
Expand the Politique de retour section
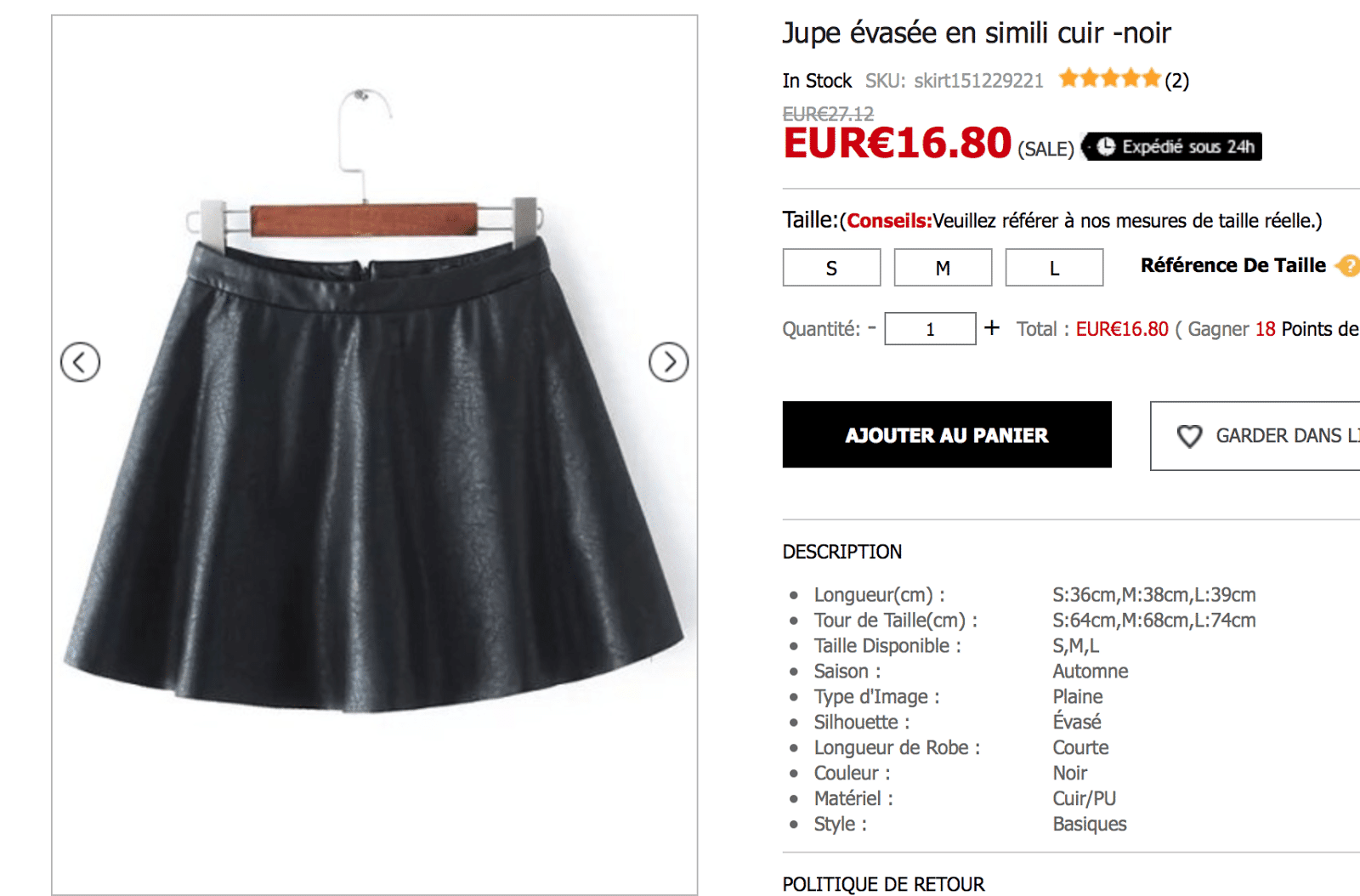click(883, 884)
